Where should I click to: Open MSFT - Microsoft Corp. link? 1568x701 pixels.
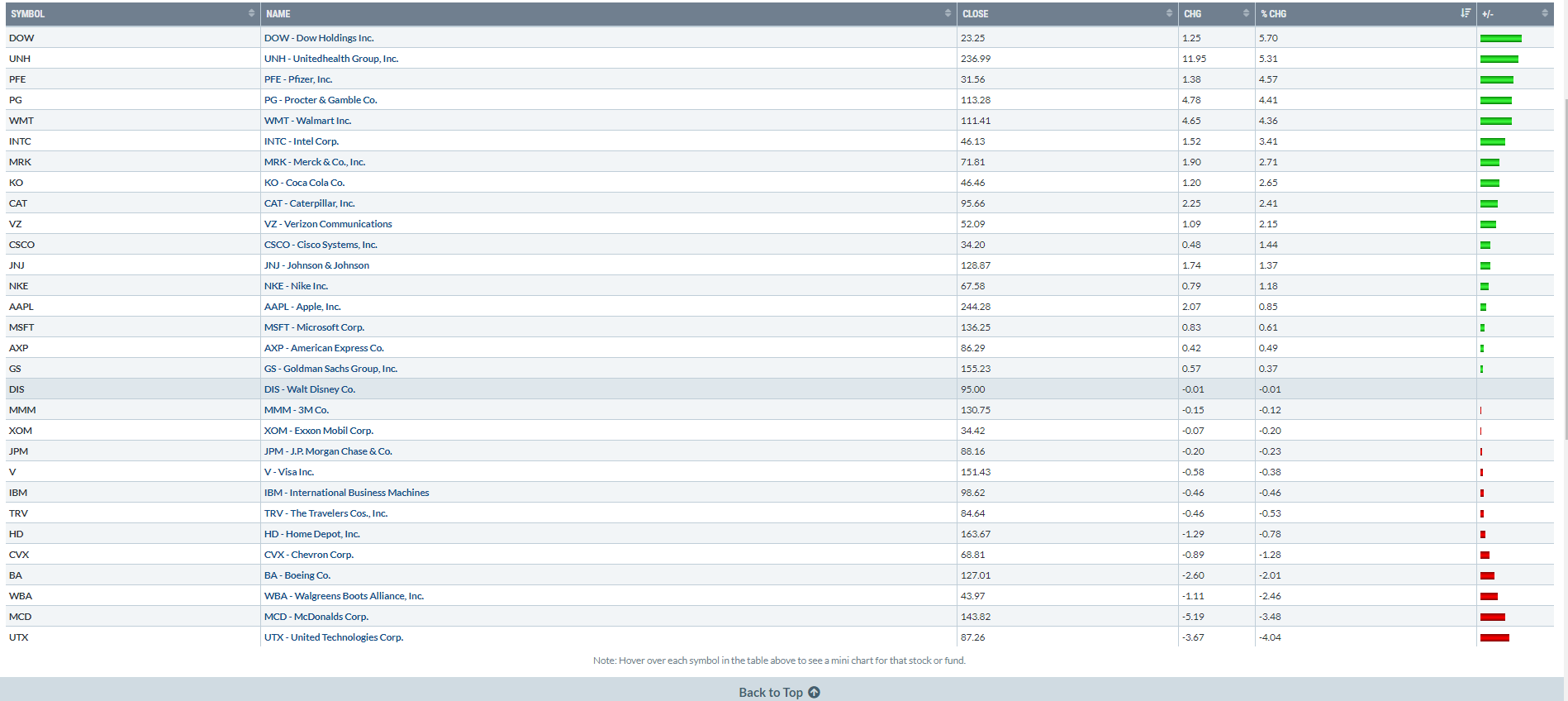(315, 327)
